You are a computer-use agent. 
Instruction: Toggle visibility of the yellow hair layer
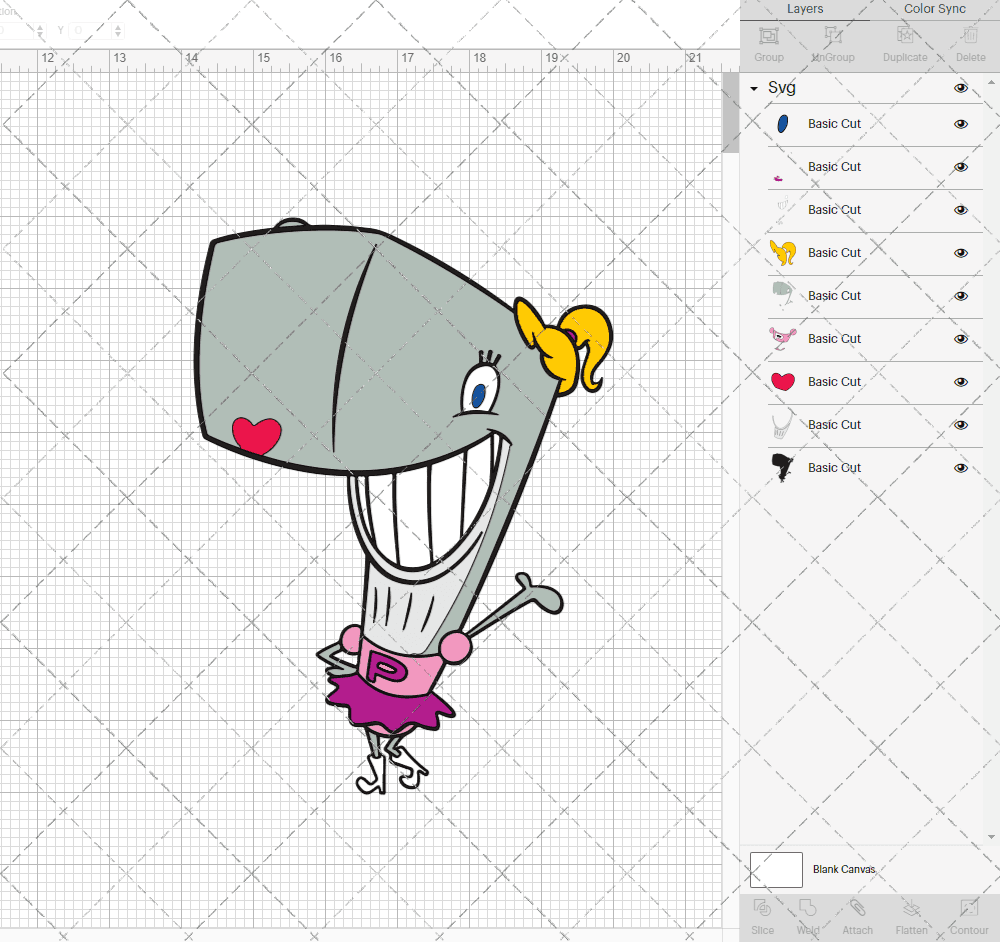point(960,253)
